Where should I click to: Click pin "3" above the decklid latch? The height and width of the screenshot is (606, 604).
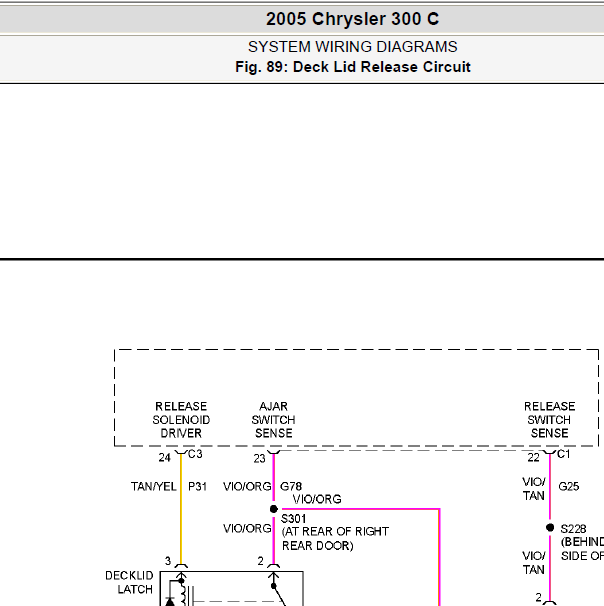click(168, 561)
